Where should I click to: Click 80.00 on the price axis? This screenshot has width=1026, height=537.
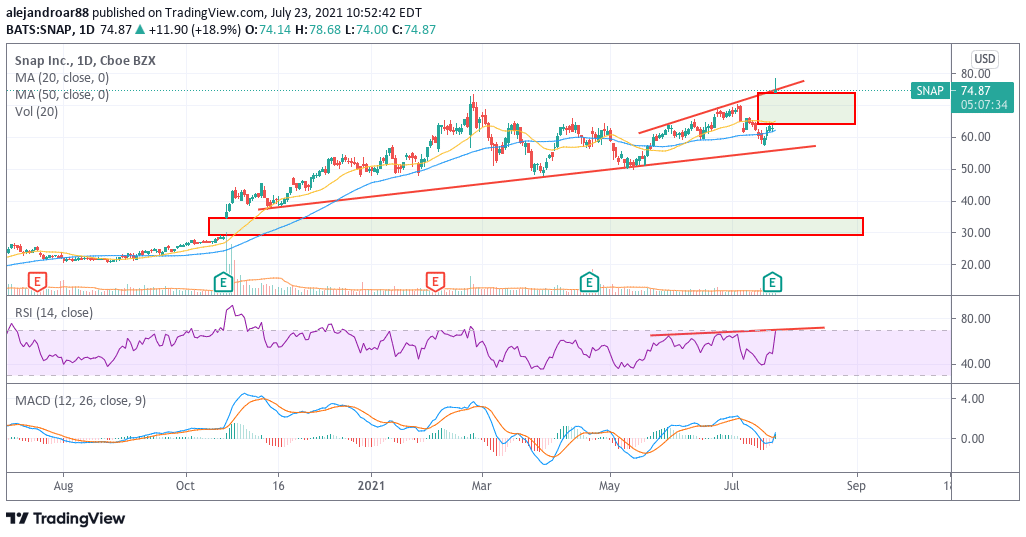[x=975, y=74]
